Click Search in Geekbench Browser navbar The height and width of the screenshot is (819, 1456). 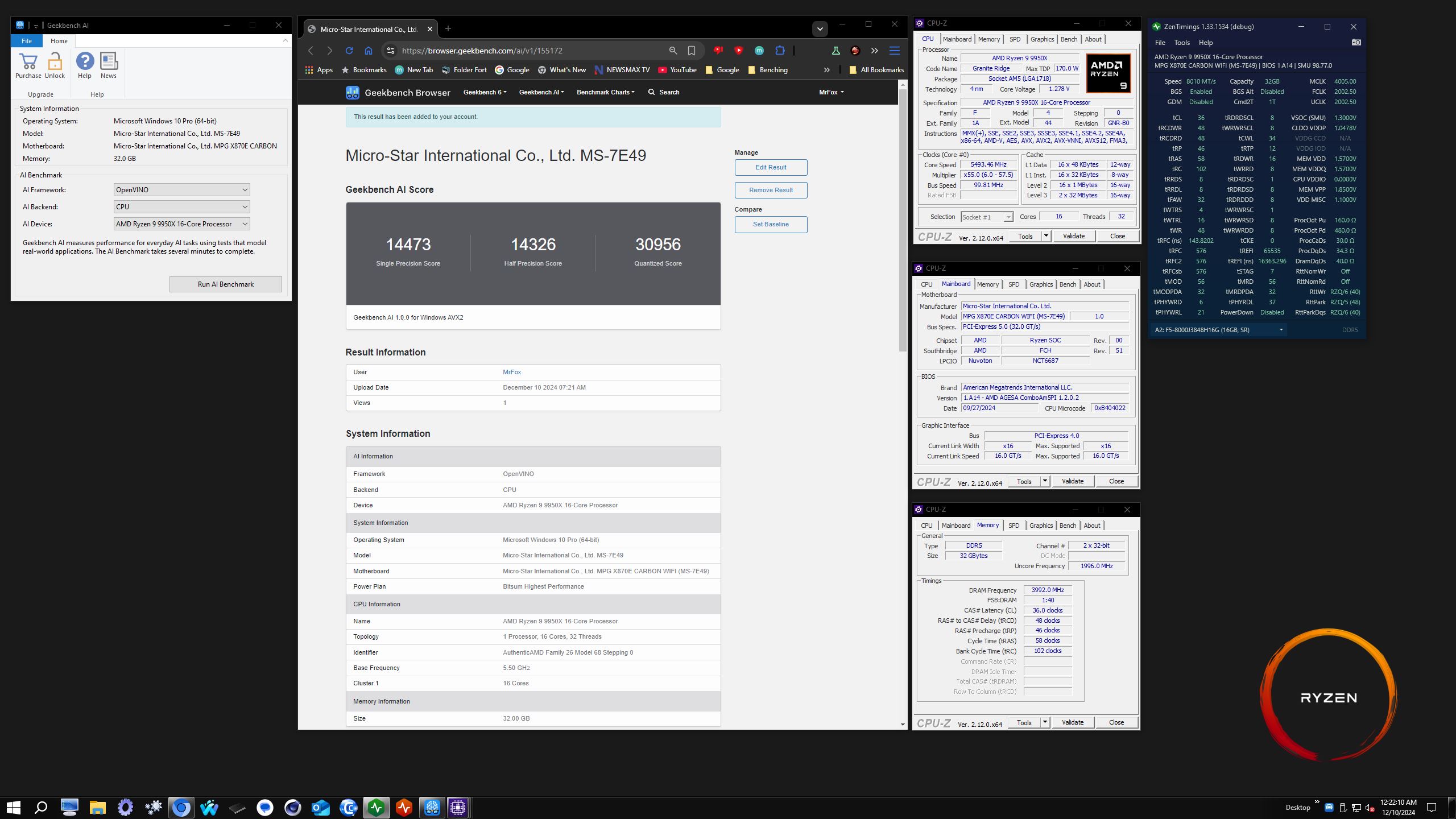coord(664,92)
